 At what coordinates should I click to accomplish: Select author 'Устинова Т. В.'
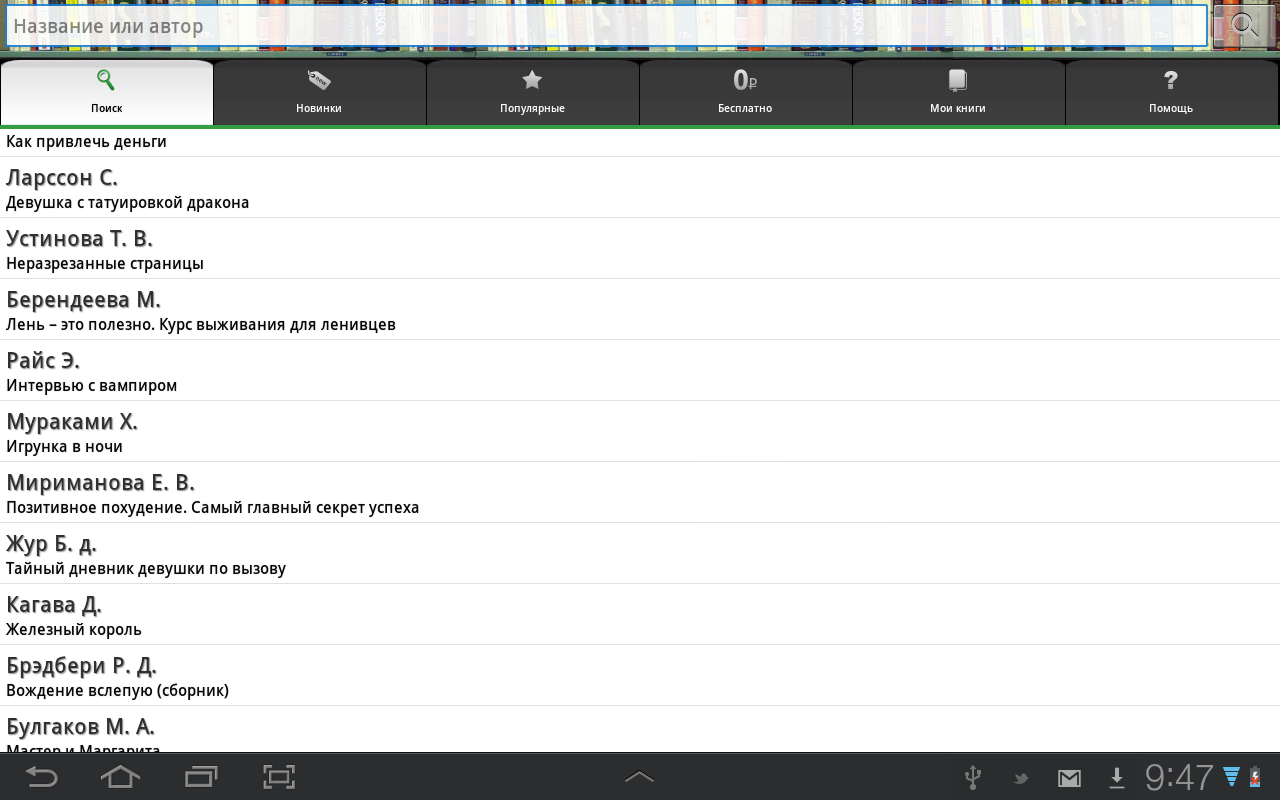(x=79, y=239)
